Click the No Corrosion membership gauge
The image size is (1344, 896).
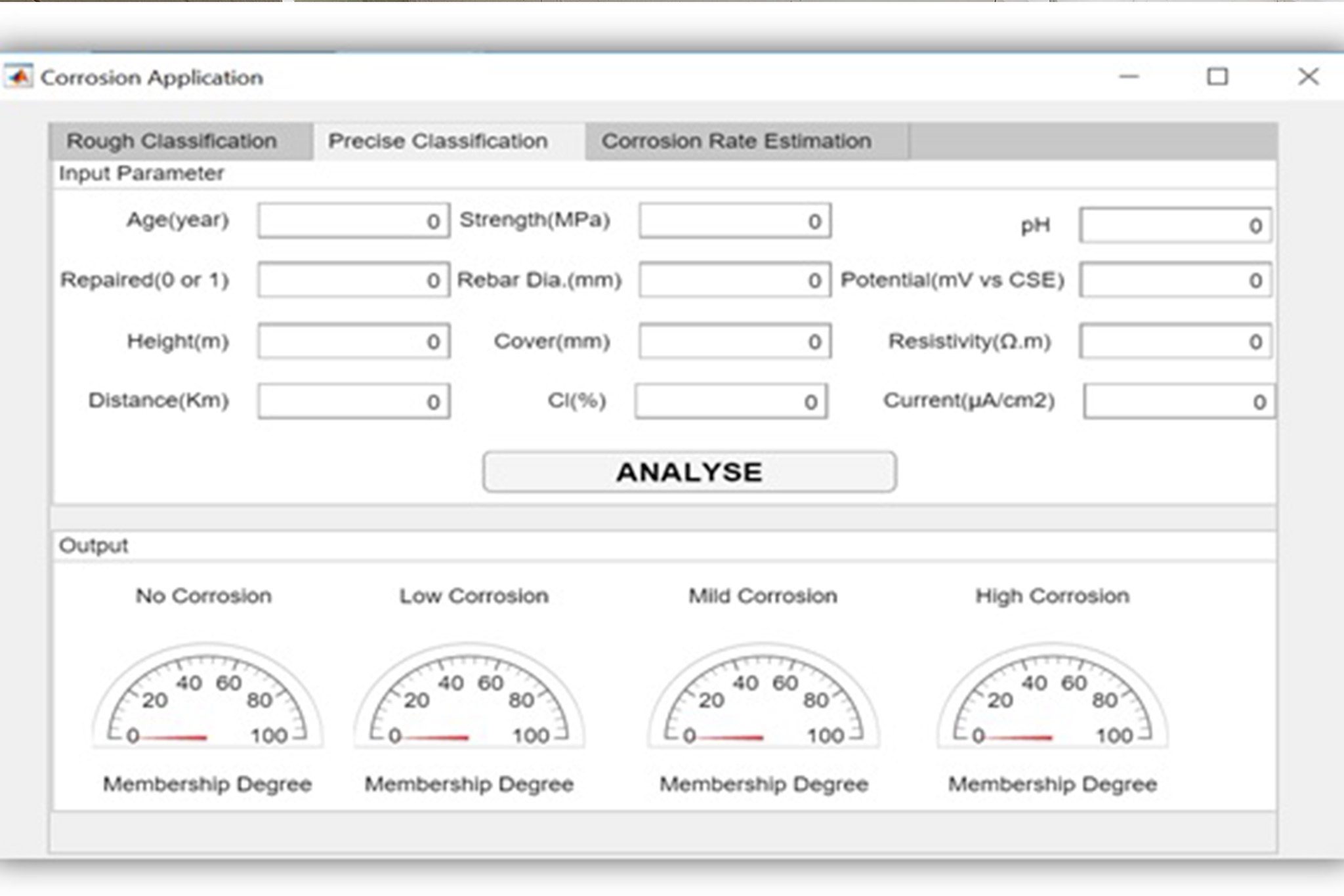pyautogui.click(x=207, y=699)
